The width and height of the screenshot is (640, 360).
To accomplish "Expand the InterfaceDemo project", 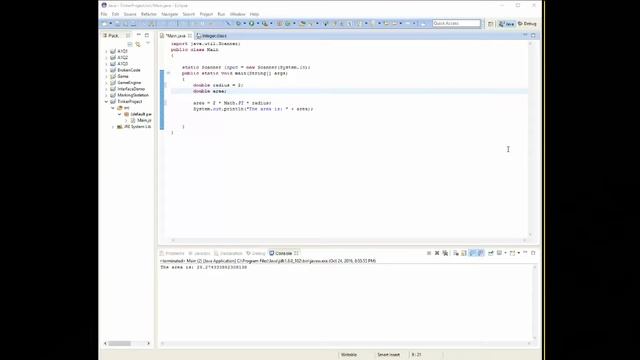I will click(x=107, y=89).
